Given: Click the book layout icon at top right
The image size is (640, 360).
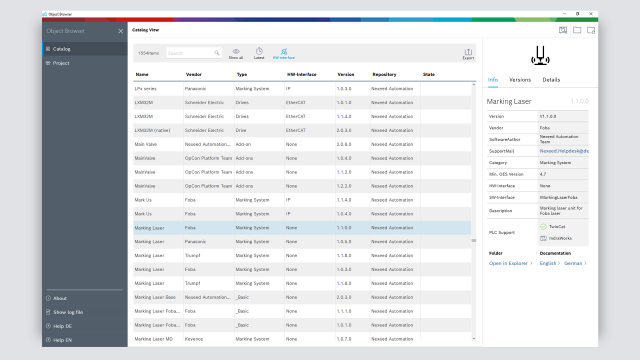Looking at the screenshot, I should click(563, 30).
